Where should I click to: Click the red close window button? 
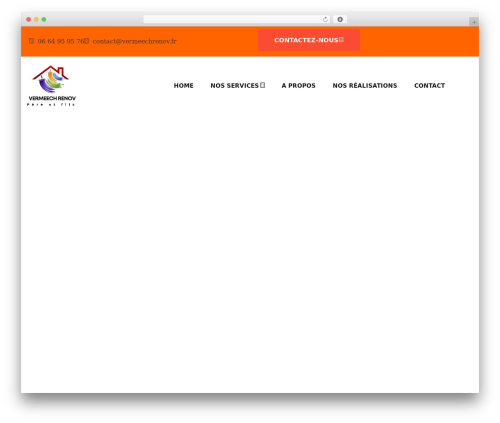[x=29, y=20]
